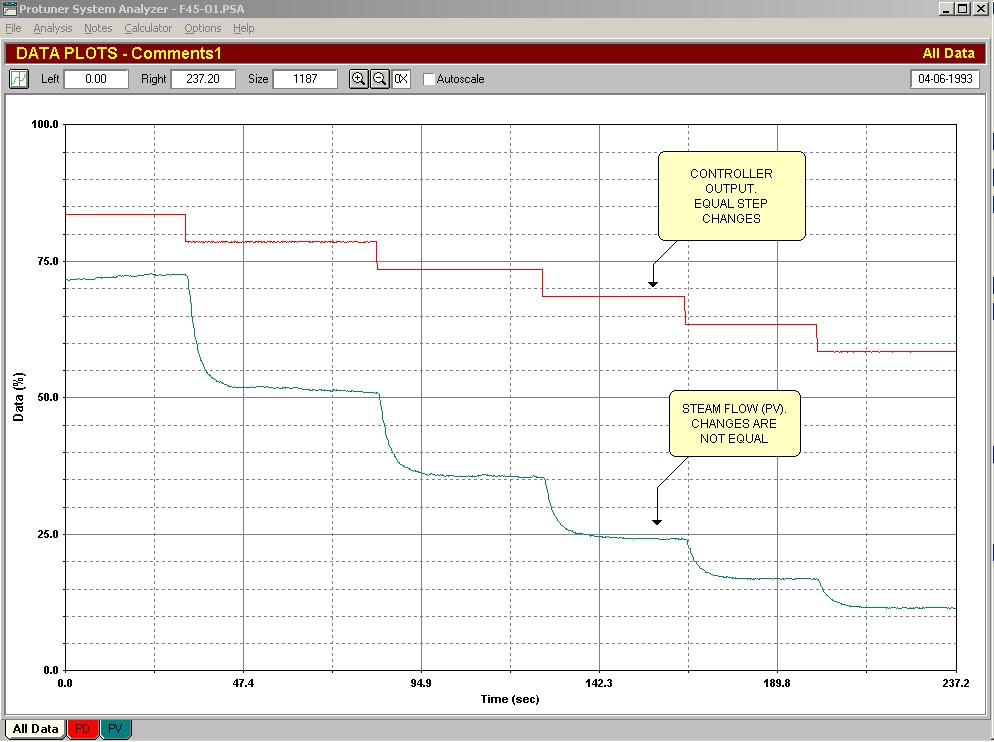
Task: Click the Left value input field
Action: 96,79
